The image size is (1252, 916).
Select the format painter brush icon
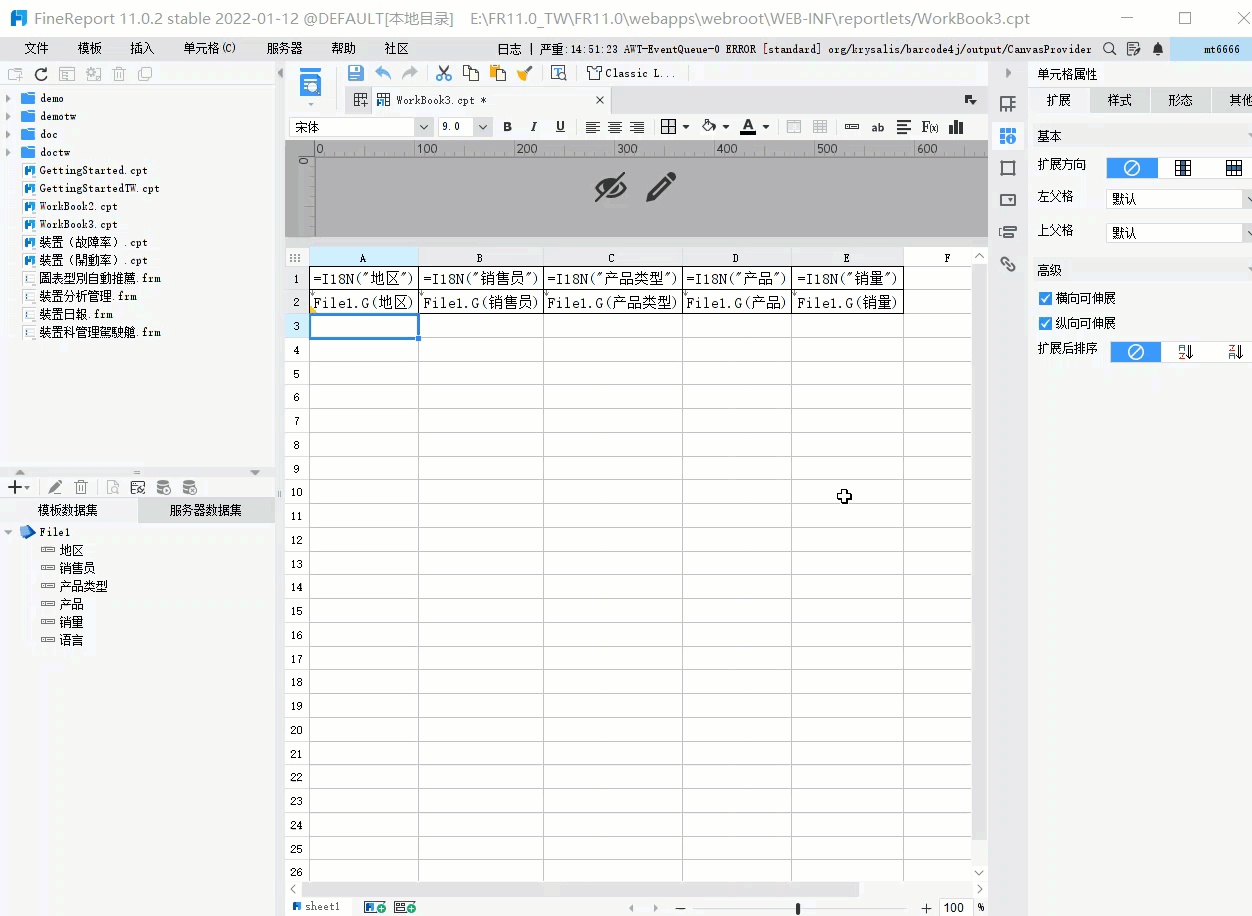pos(524,73)
